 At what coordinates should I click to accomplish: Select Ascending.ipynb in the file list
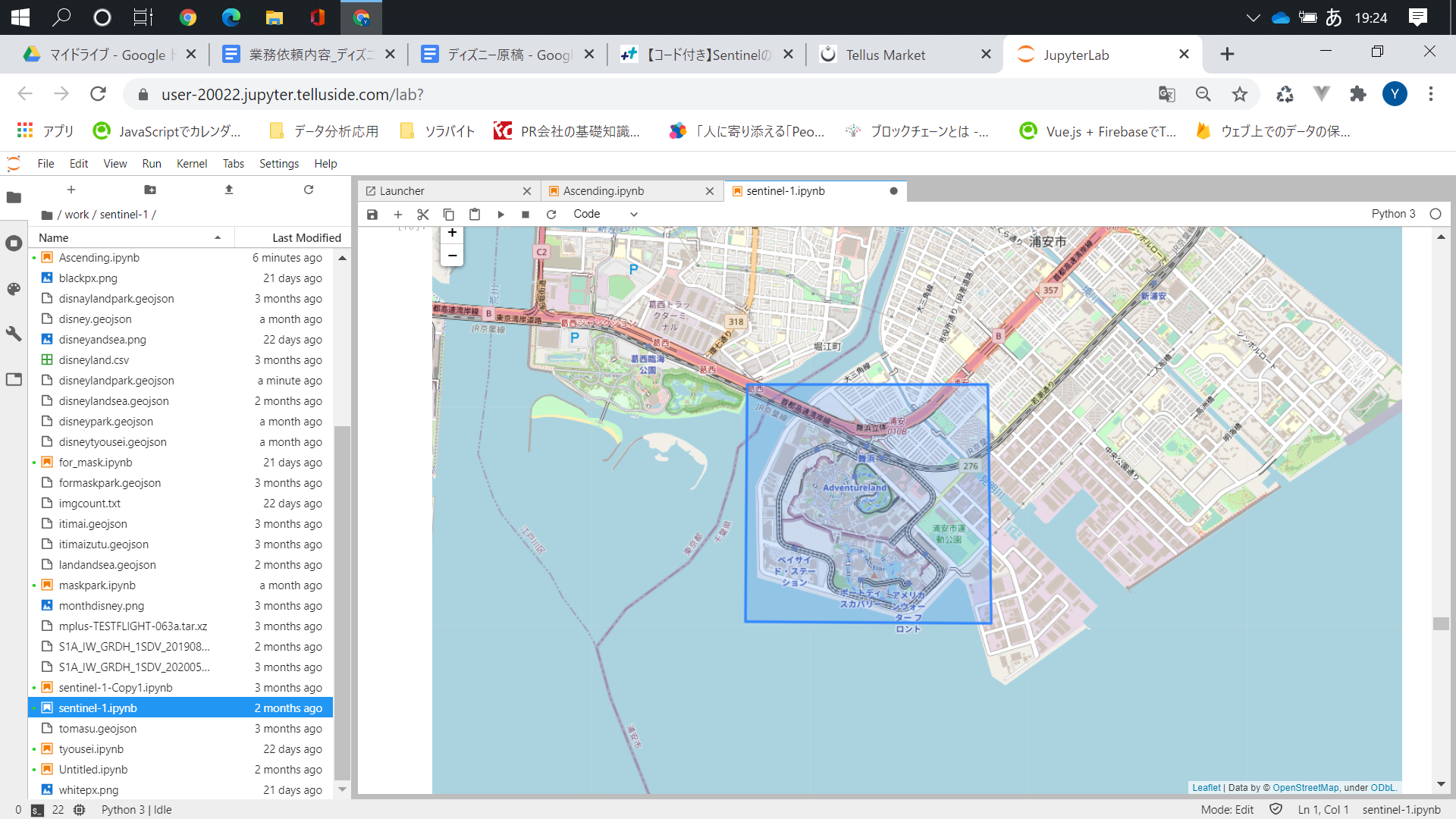(180, 258)
